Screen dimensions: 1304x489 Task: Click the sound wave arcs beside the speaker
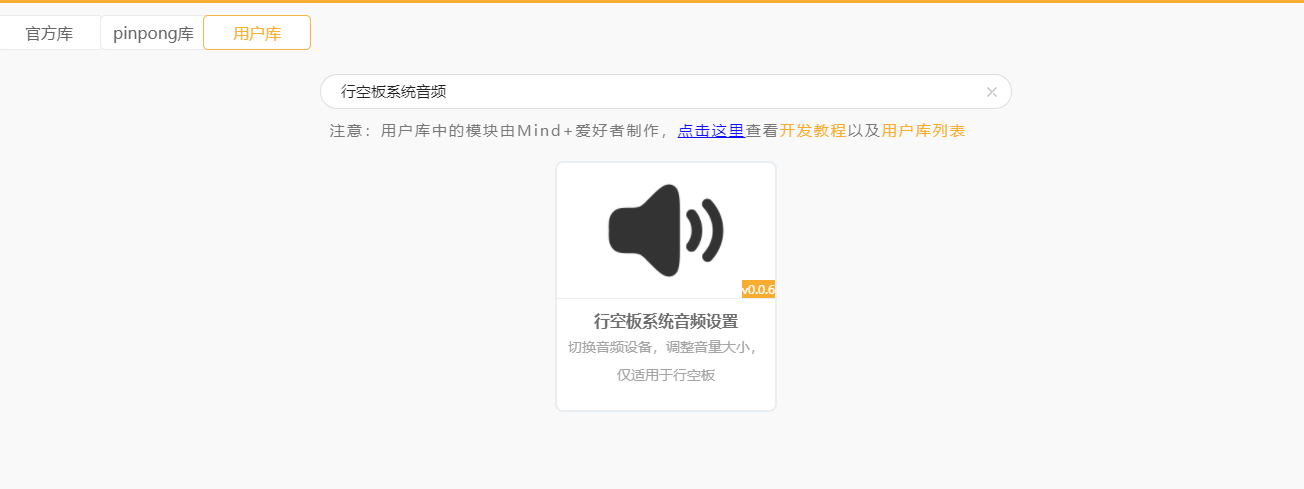705,231
